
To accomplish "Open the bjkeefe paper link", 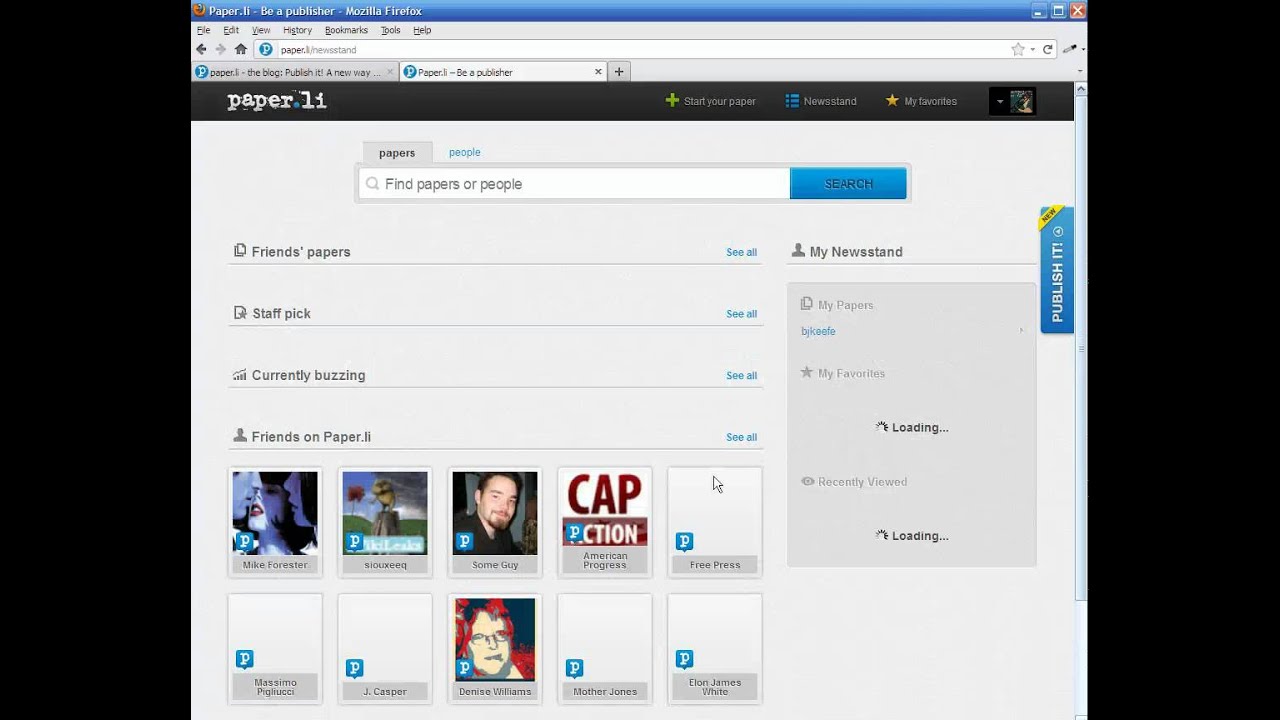I will point(818,331).
